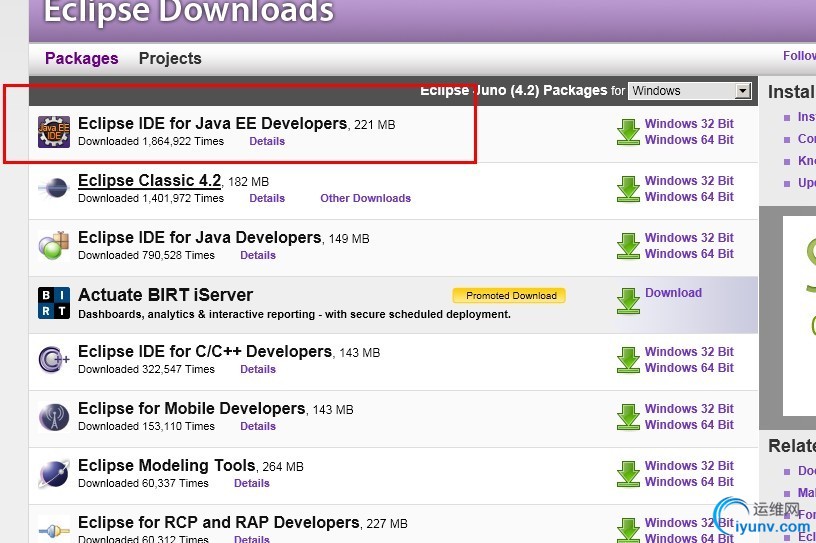Viewport: 816px width, 543px height.
Task: Open the Actuate BIRT iServer title
Action: pos(165,295)
